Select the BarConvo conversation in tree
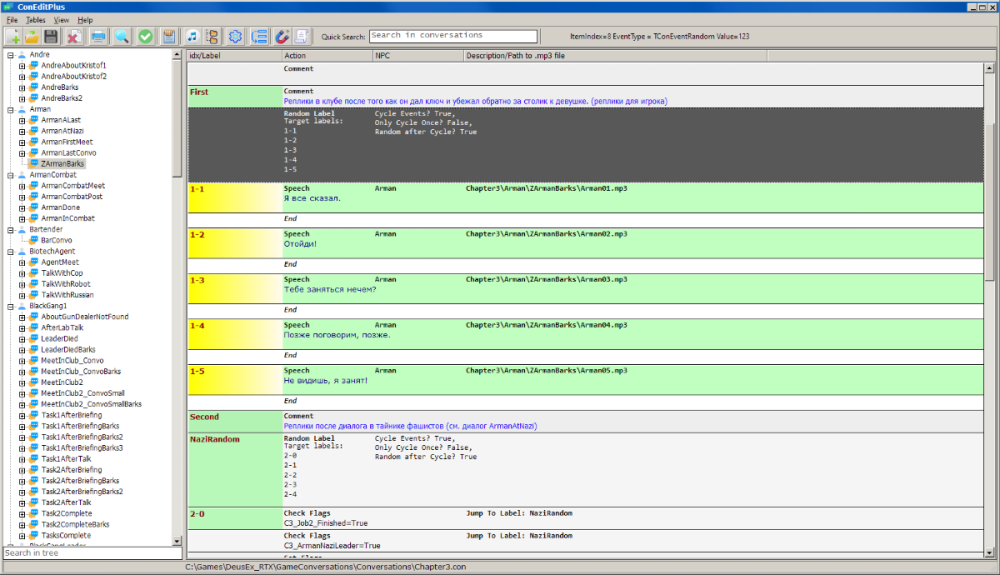 (57, 240)
